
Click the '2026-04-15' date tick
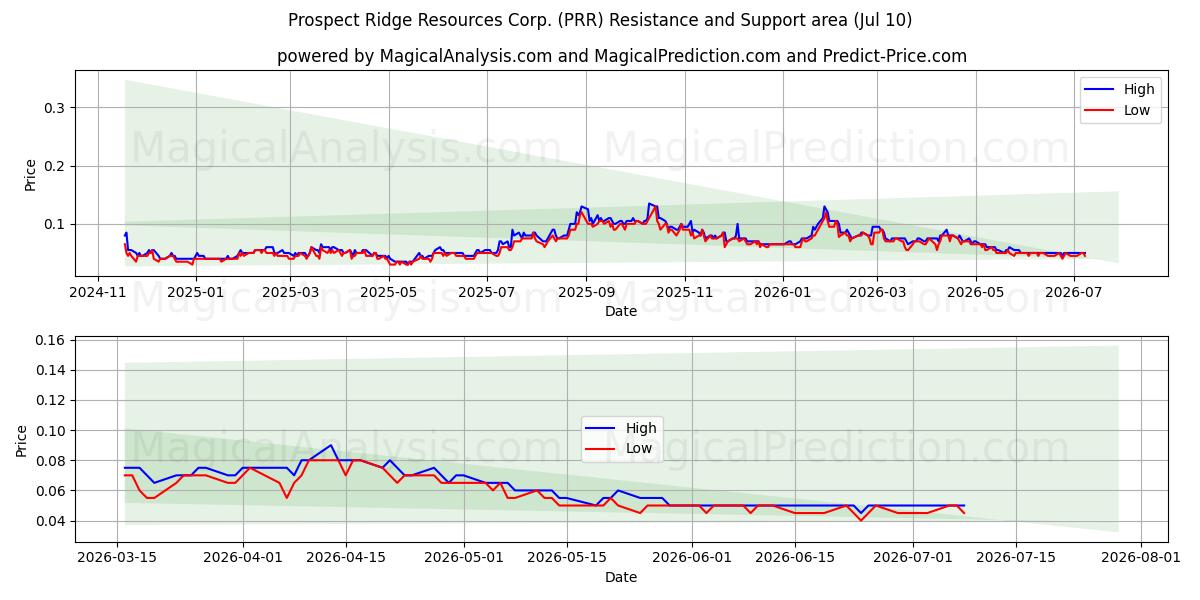pos(346,557)
